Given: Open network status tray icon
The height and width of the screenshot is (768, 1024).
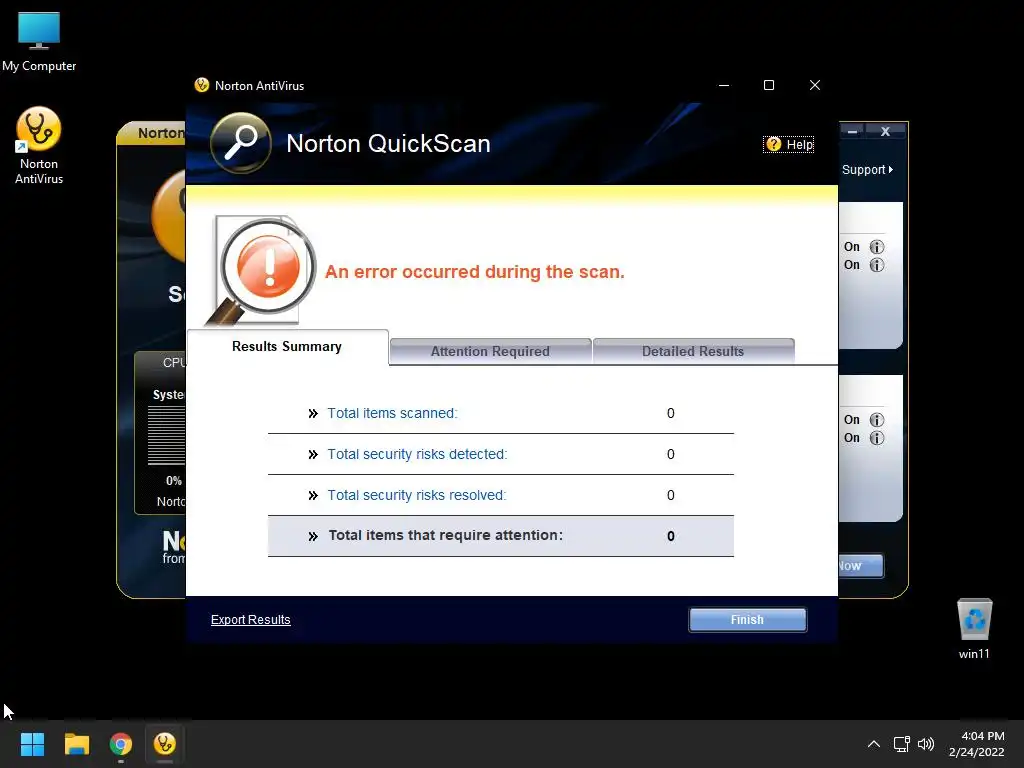Looking at the screenshot, I should click(x=902, y=744).
